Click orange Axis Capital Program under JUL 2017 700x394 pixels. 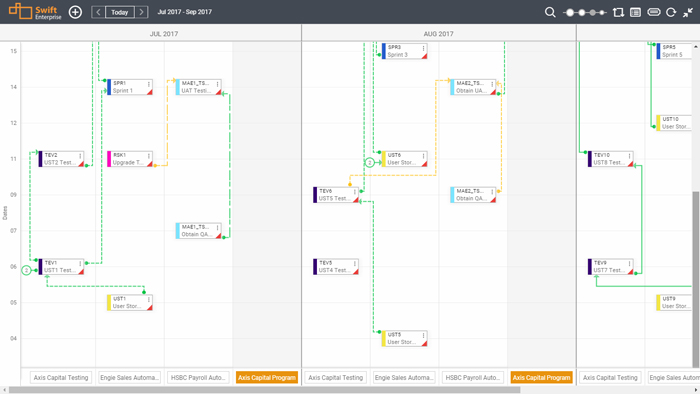pos(267,377)
